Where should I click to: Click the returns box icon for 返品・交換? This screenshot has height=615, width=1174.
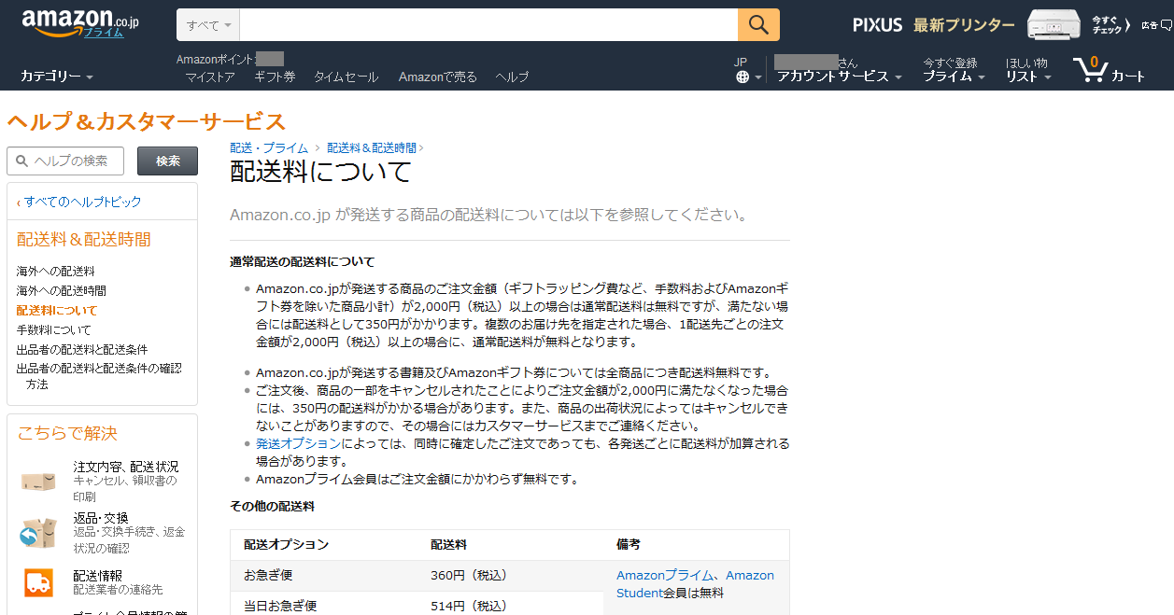pyautogui.click(x=38, y=533)
